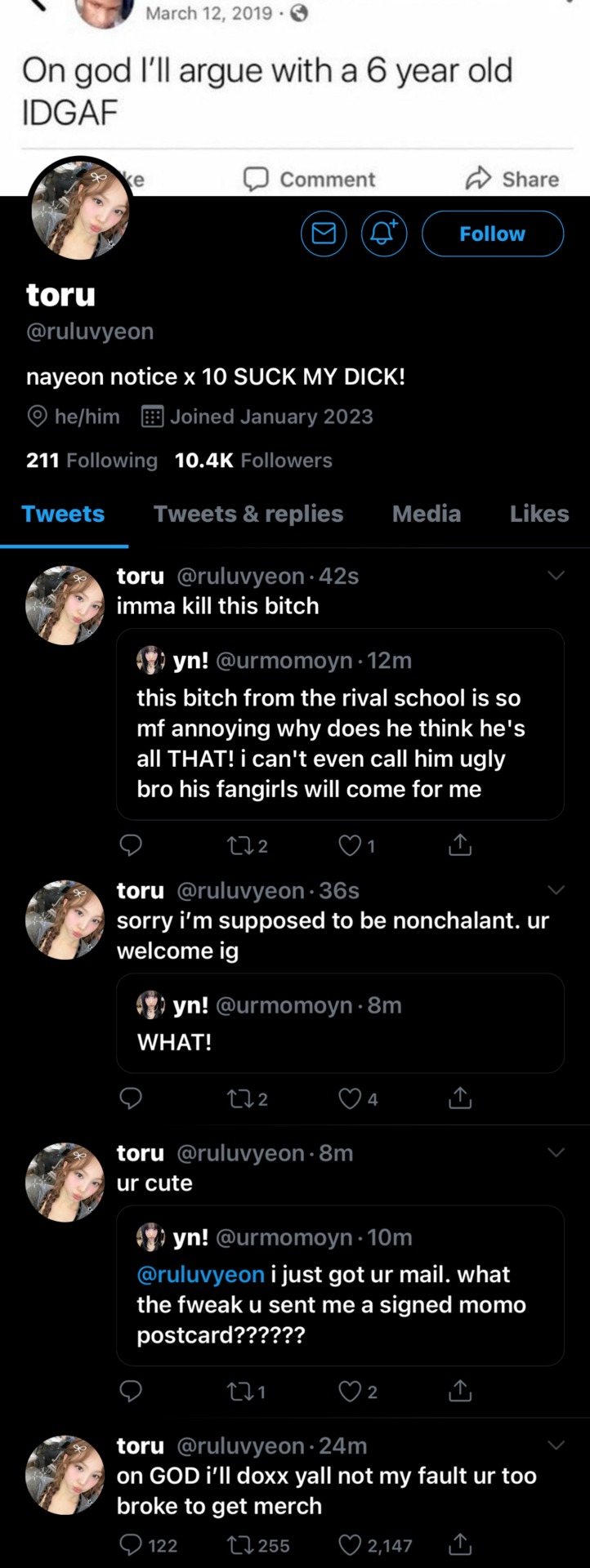Open the Likes tab

click(x=539, y=514)
